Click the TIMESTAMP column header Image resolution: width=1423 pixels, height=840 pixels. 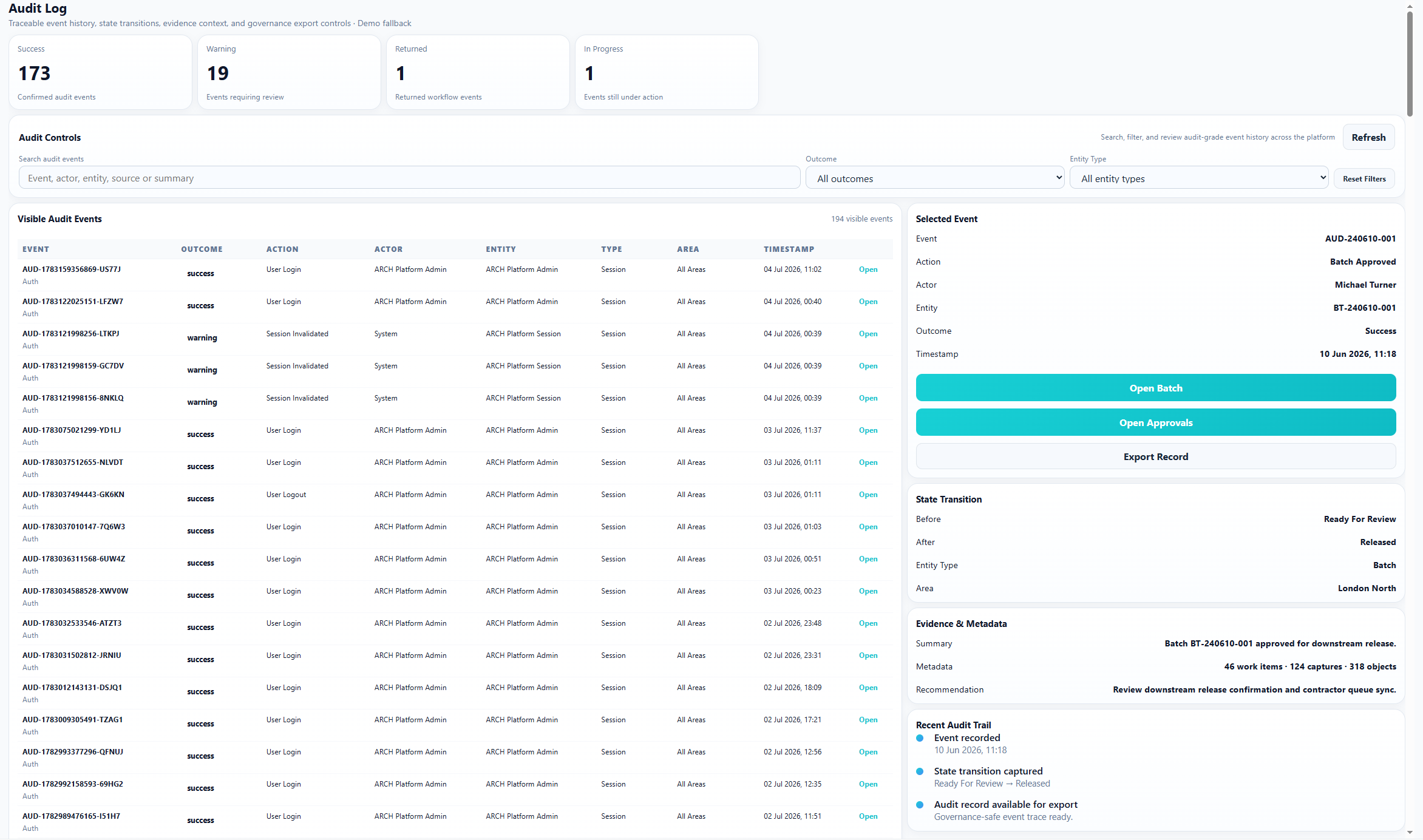[x=789, y=249]
